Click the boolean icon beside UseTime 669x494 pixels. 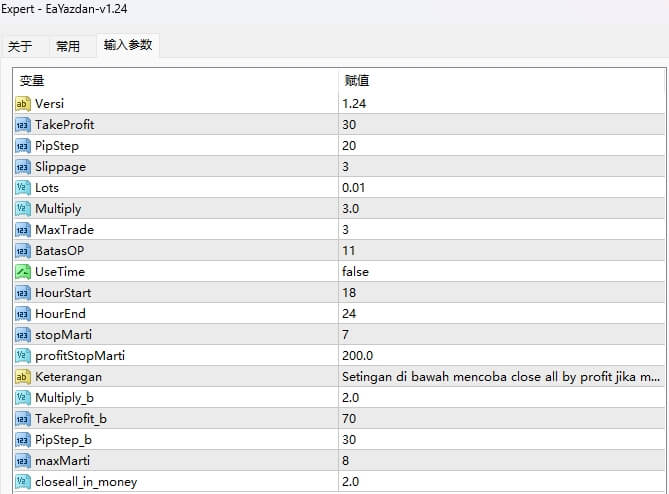click(x=23, y=272)
